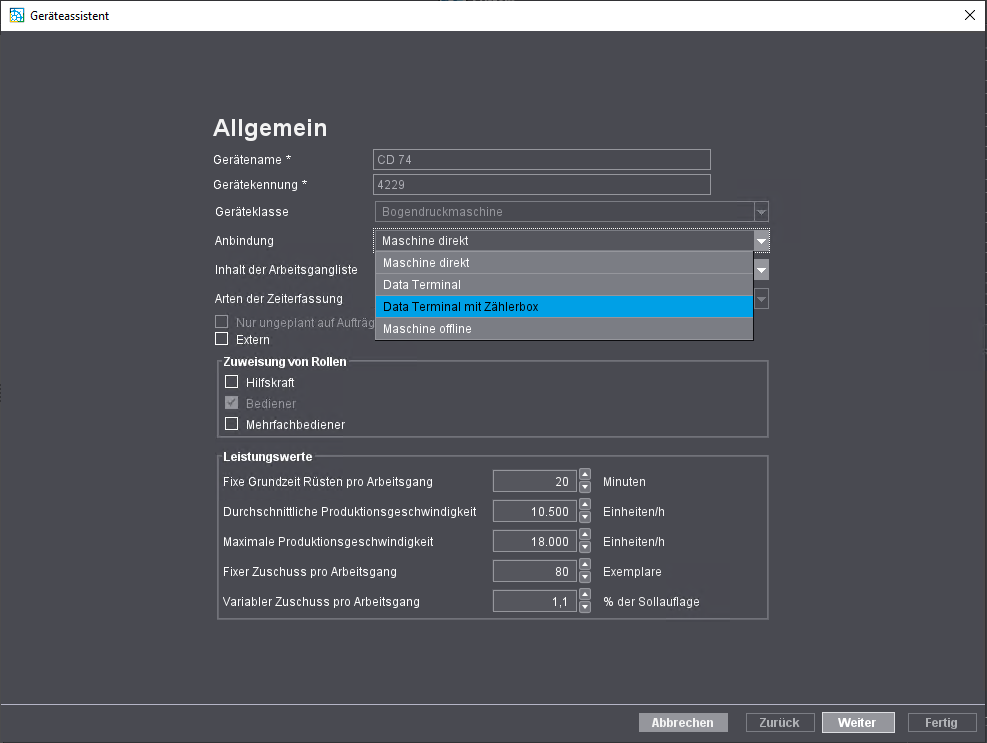Click the Zurück button
Viewport: 987px width, 743px height.
click(780, 723)
